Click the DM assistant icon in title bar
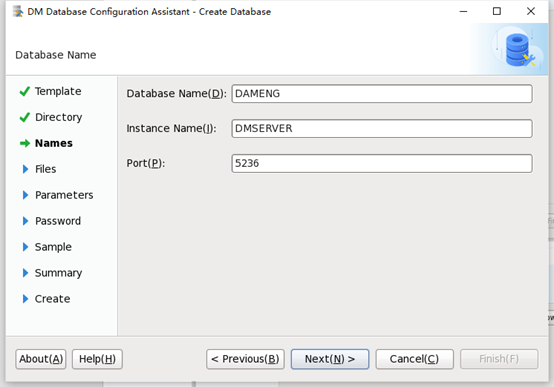Viewport: 554px width, 387px height. pos(18,12)
